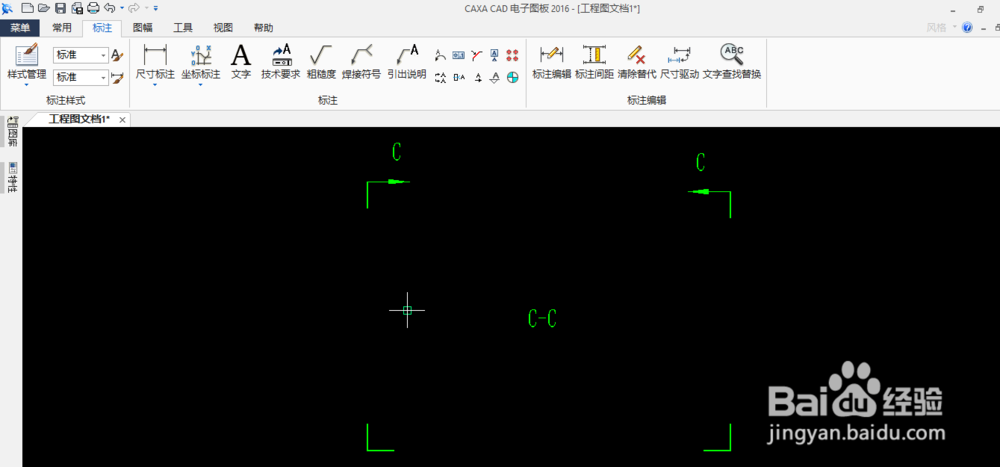The image size is (1000, 467).
Task: Click the datum symbol icon with boxed A
Action: coord(494,56)
